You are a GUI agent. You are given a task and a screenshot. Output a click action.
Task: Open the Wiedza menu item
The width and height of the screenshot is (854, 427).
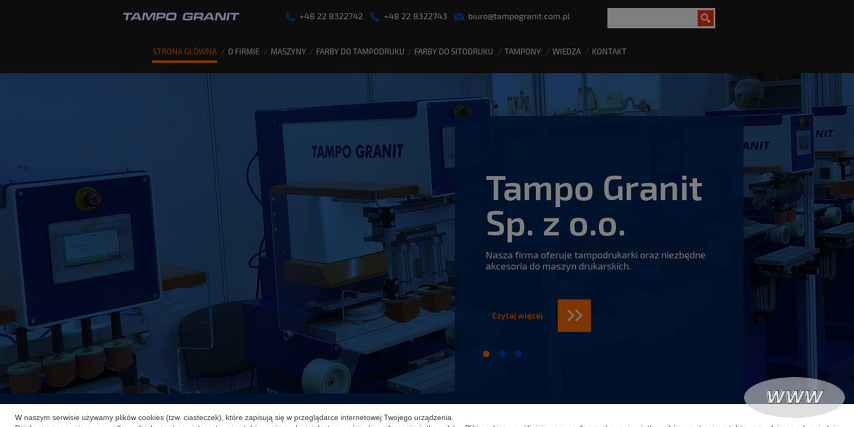click(x=566, y=52)
